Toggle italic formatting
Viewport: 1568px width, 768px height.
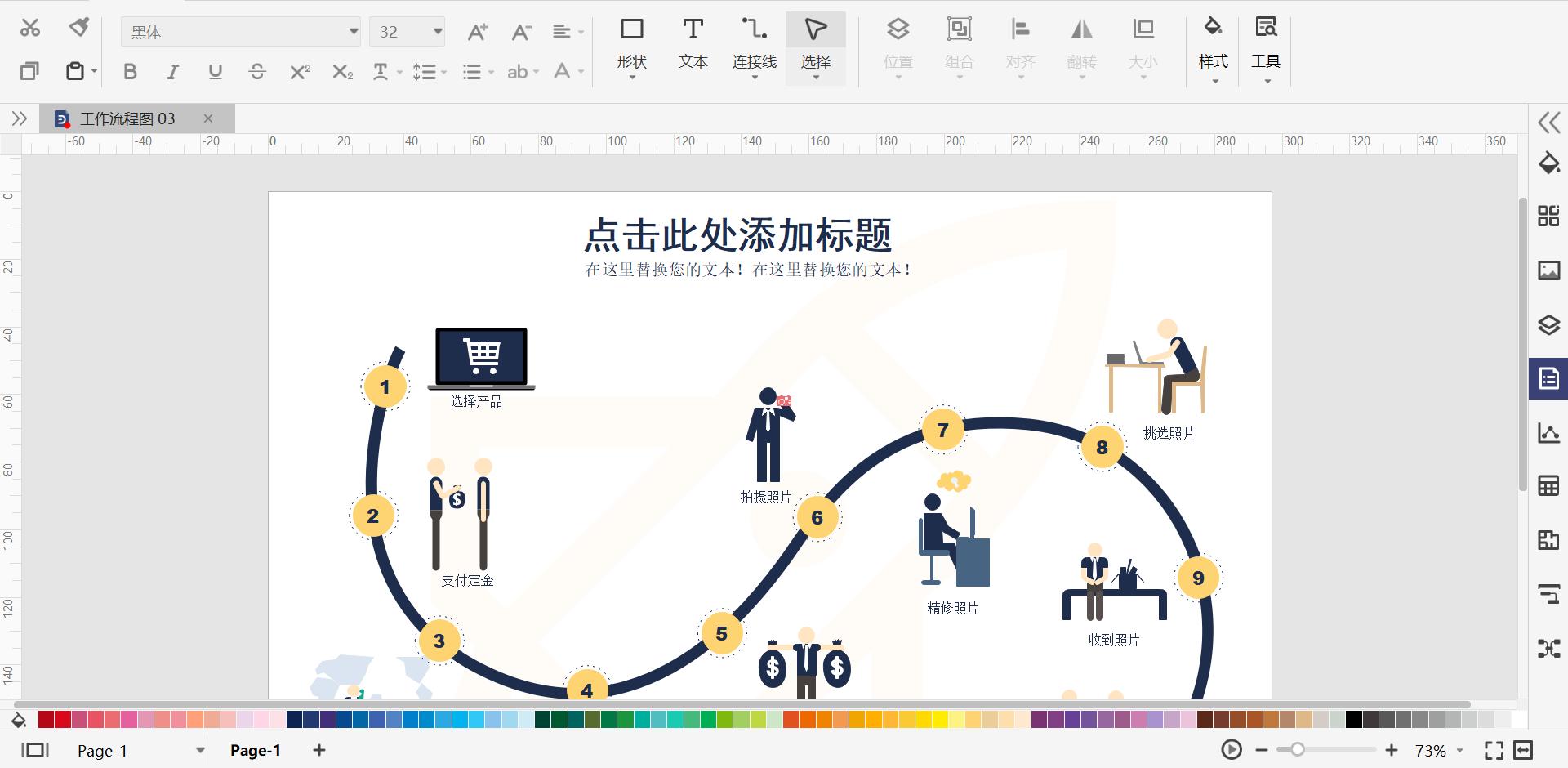(x=171, y=72)
